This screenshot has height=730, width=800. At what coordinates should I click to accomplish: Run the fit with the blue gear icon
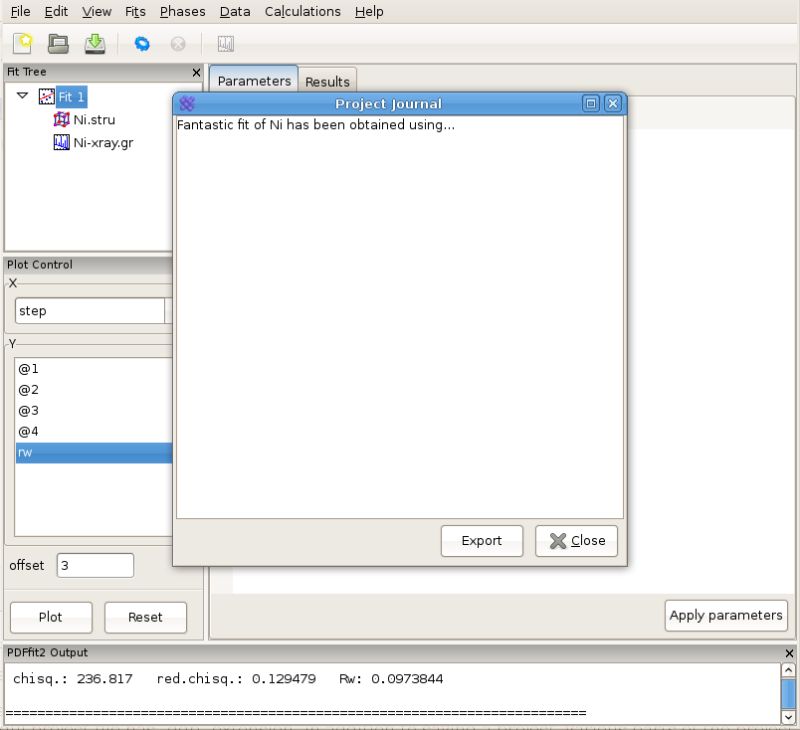point(141,43)
